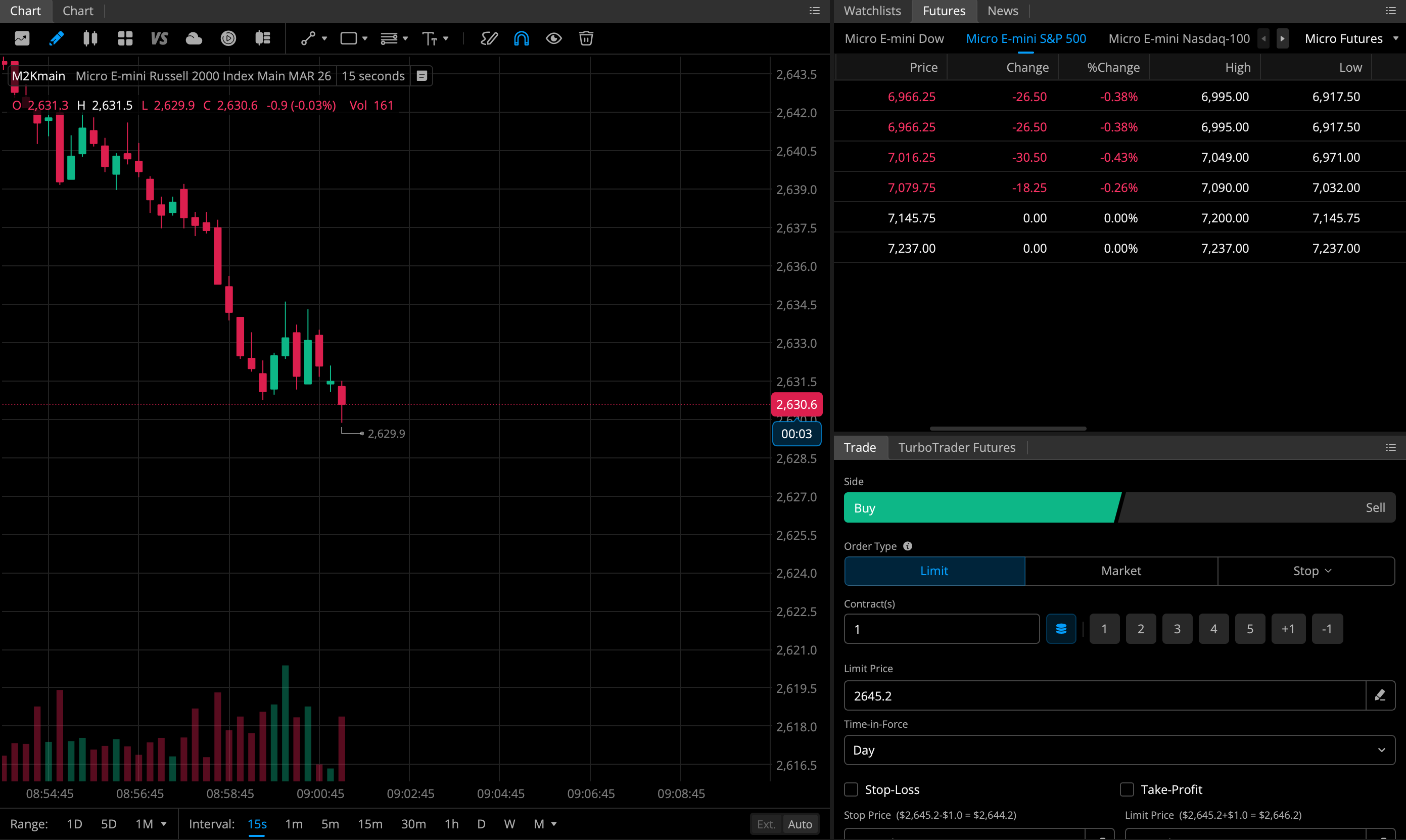Expand the Stop order type dropdown
The width and height of the screenshot is (1406, 840).
(1306, 571)
